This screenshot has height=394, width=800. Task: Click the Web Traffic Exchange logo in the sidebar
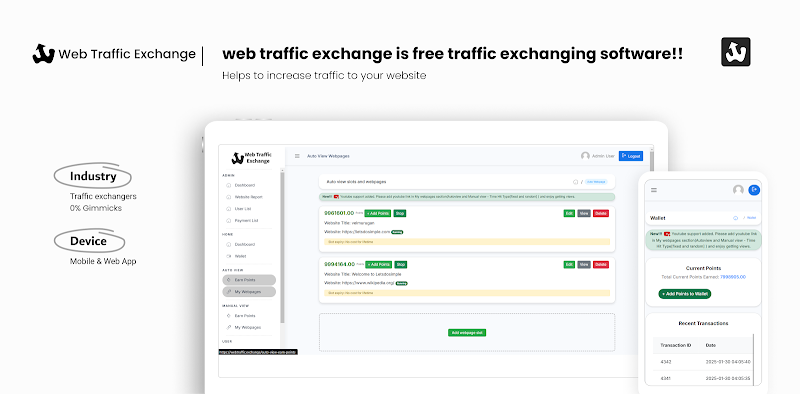click(x=251, y=158)
